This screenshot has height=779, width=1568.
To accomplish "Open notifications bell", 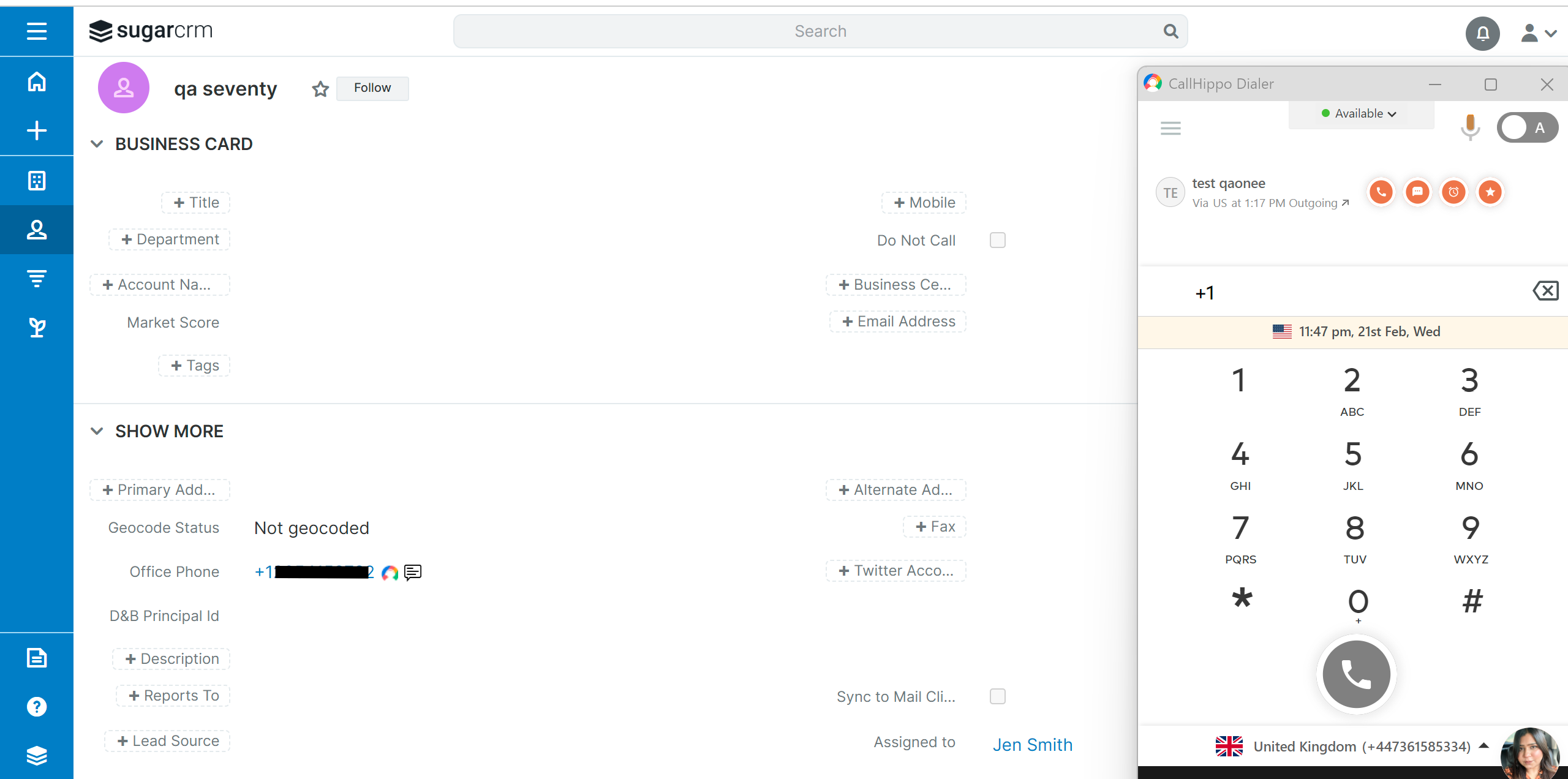I will coord(1482,33).
